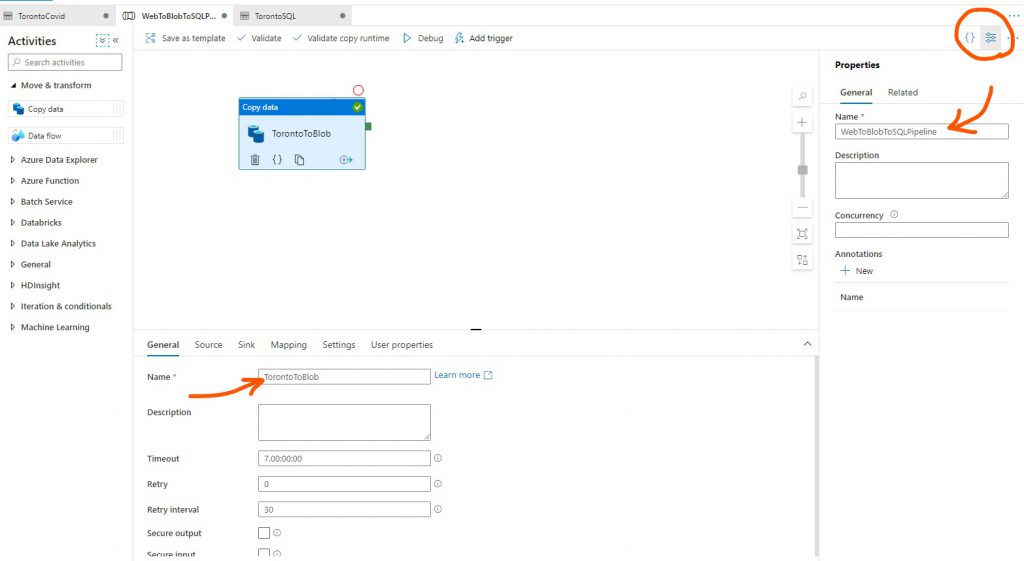The width and height of the screenshot is (1024, 561).
Task: Toggle the Properties pane icon
Action: 991,38
